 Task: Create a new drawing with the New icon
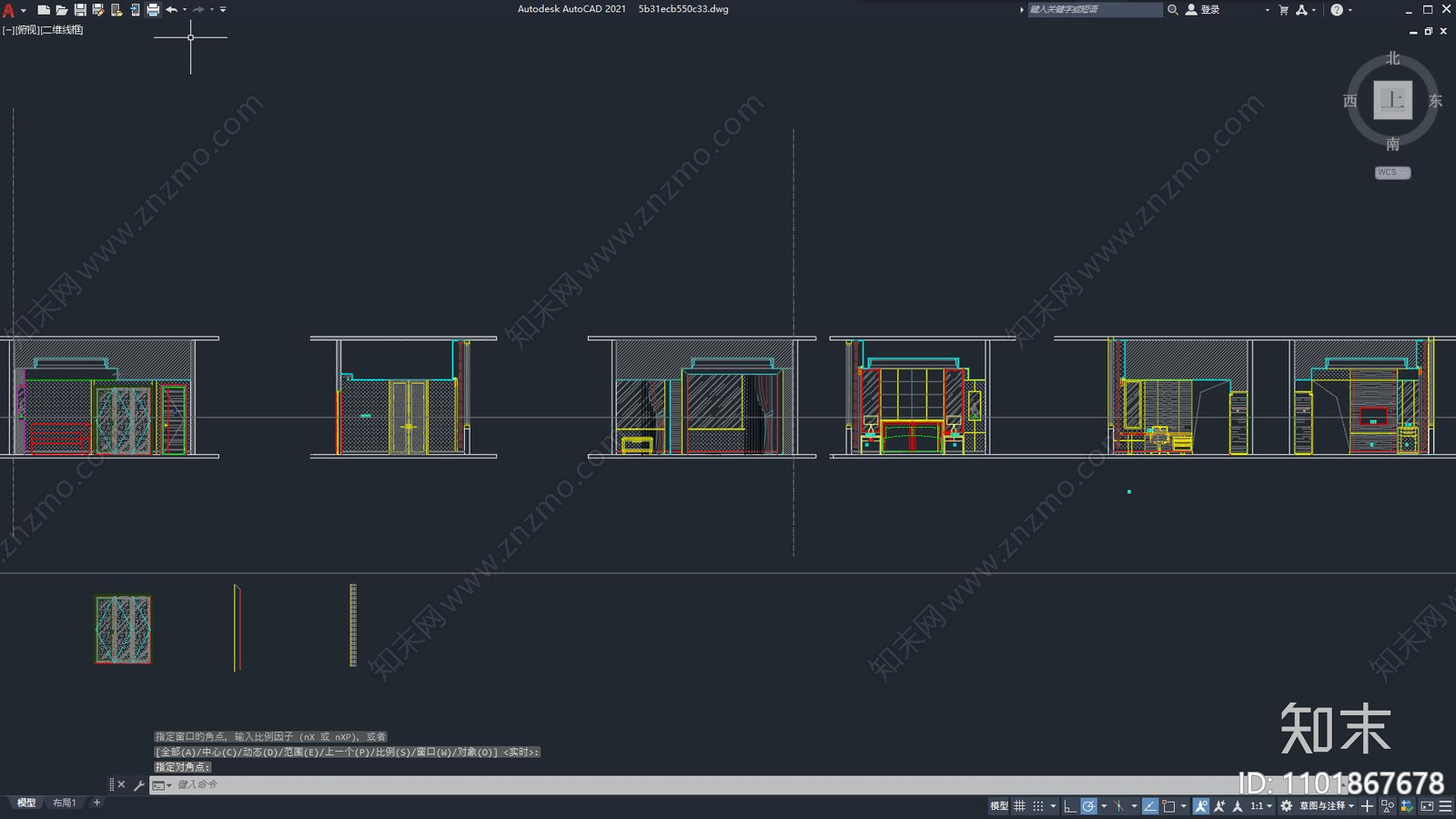pyautogui.click(x=44, y=10)
